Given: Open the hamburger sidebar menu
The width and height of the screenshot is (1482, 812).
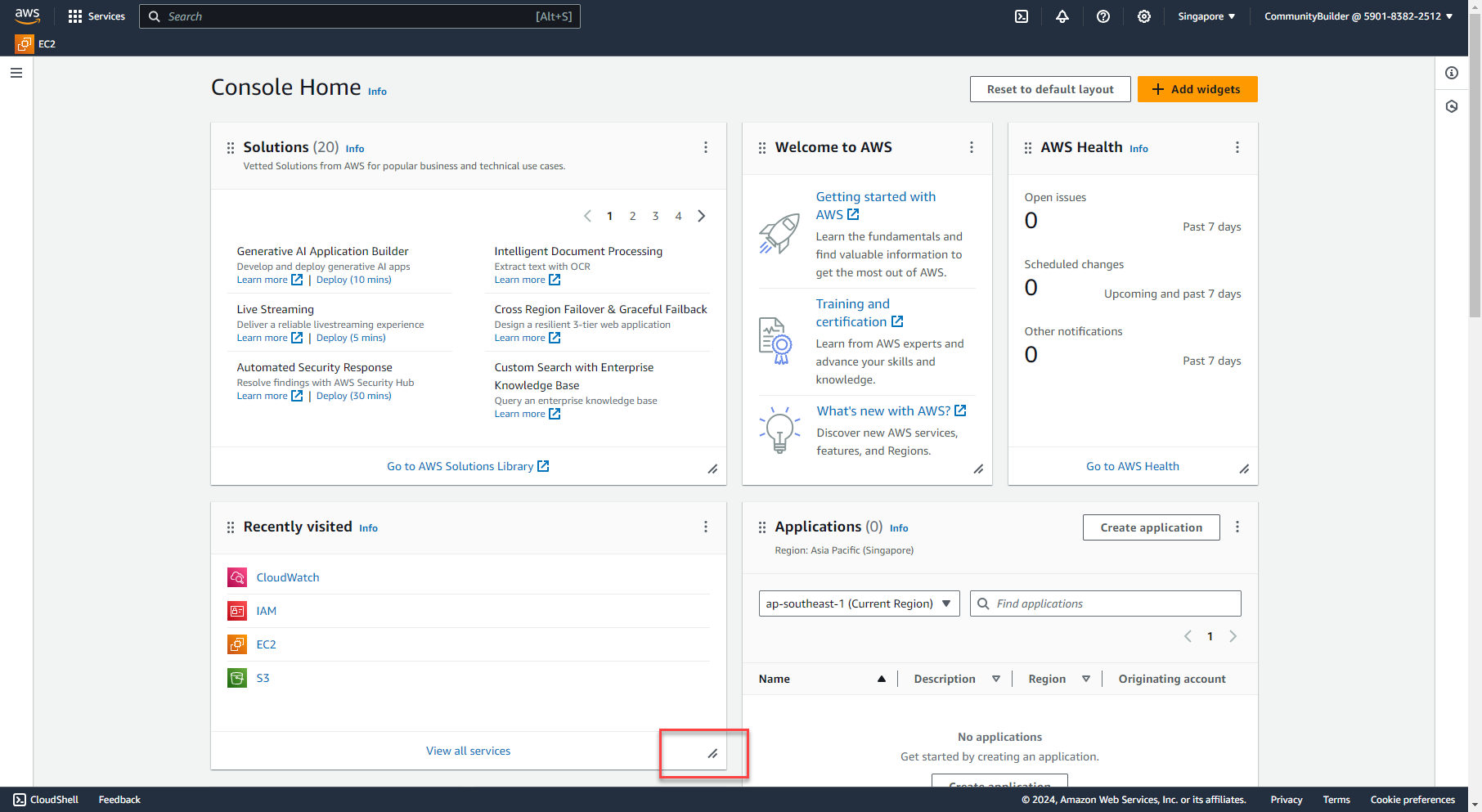Looking at the screenshot, I should click(x=16, y=73).
